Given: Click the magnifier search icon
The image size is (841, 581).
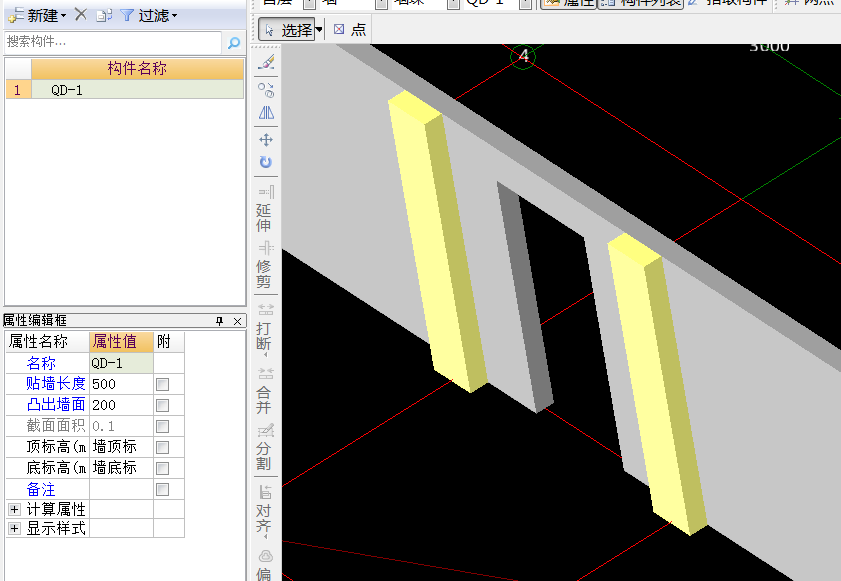Looking at the screenshot, I should coord(234,42).
